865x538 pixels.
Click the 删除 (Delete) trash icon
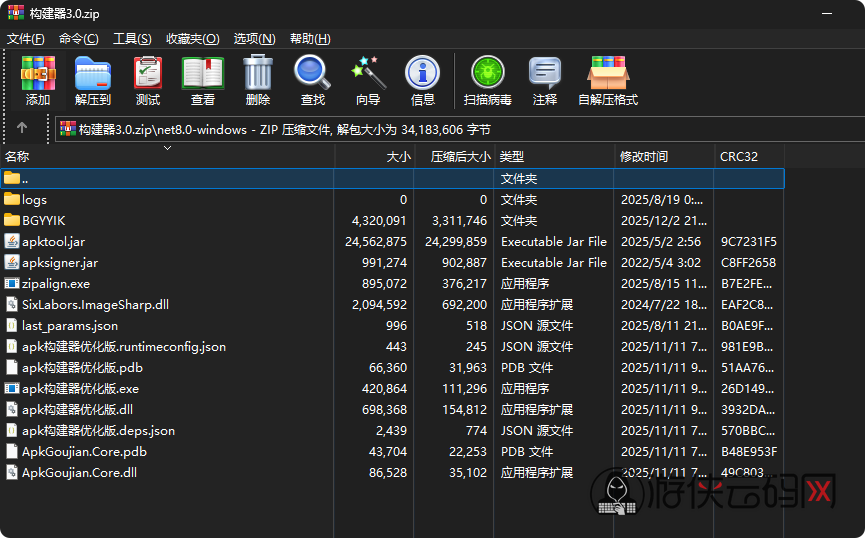point(258,80)
